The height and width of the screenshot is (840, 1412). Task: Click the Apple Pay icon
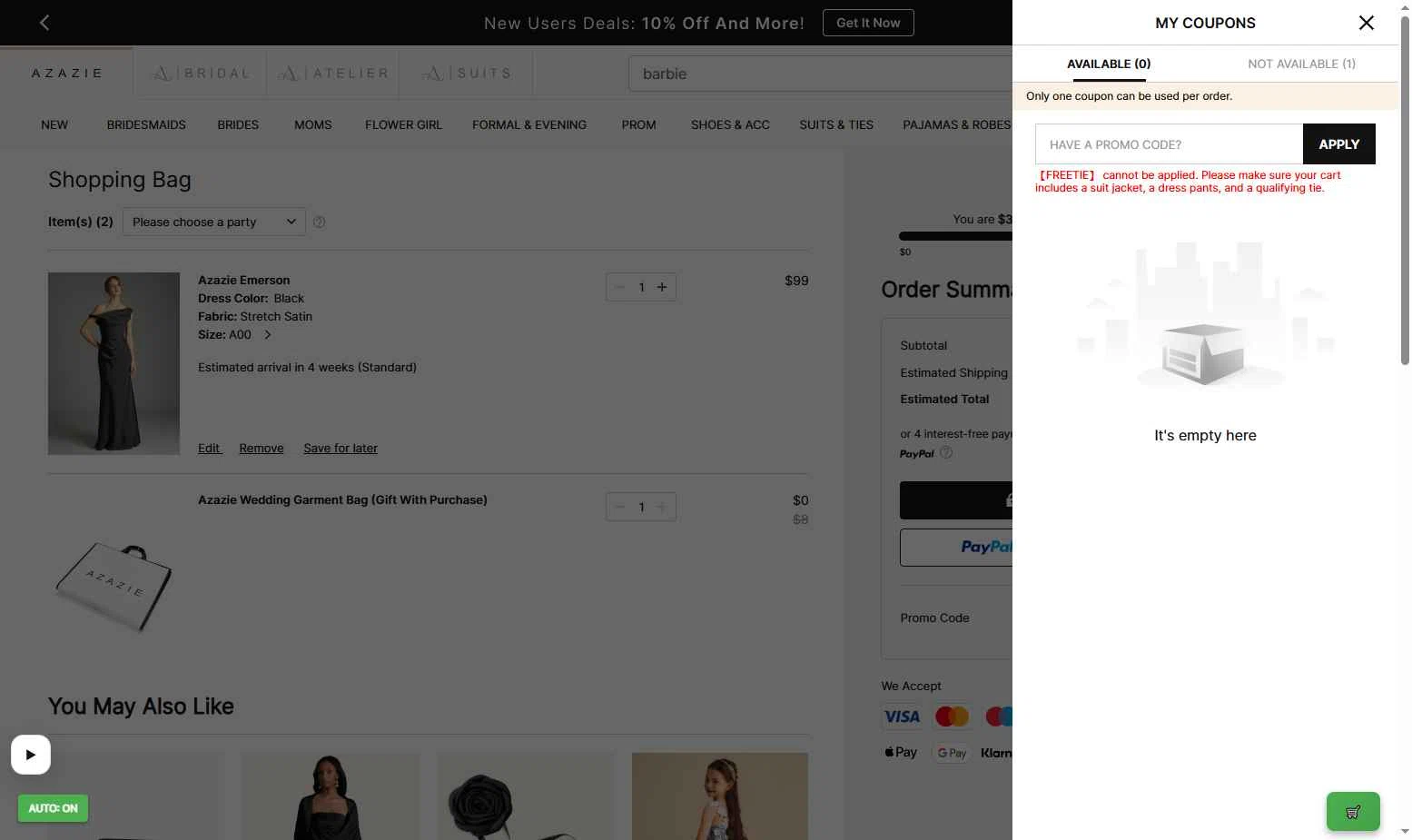coord(901,753)
